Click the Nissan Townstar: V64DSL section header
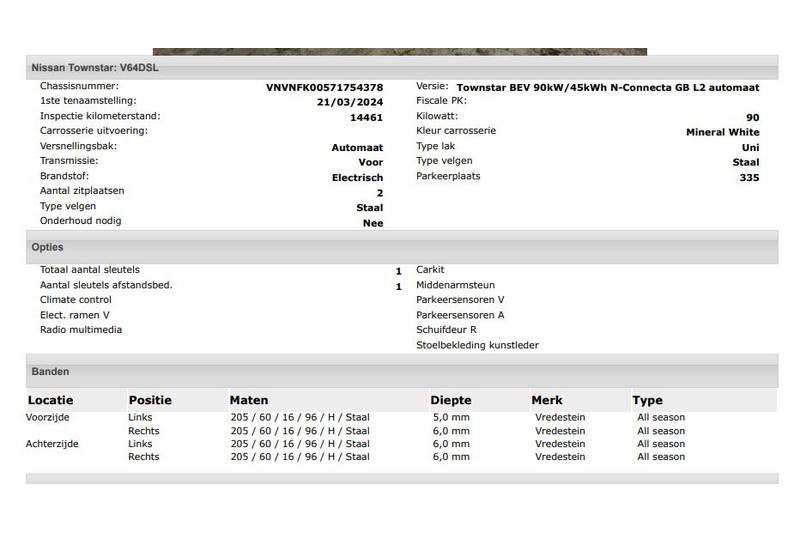This screenshot has height=533, width=800. pos(95,67)
